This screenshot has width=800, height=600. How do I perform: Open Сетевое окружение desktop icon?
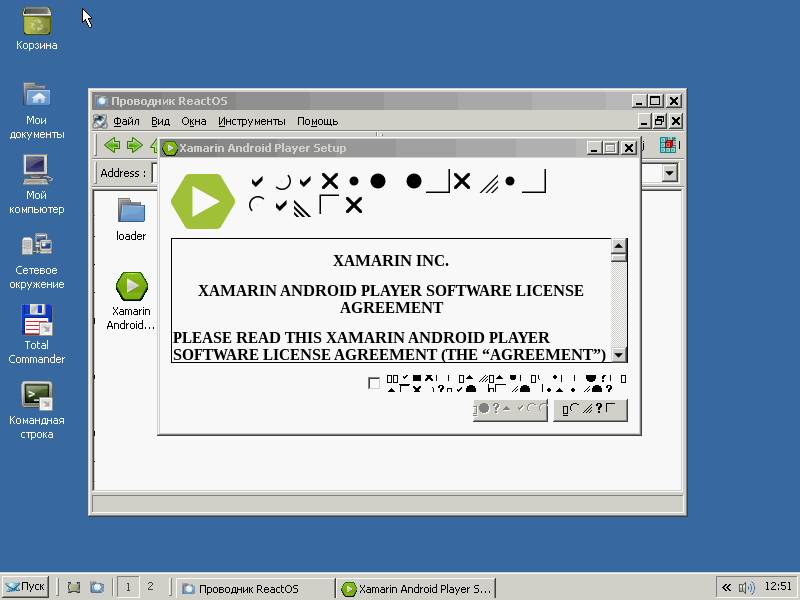pyautogui.click(x=36, y=261)
